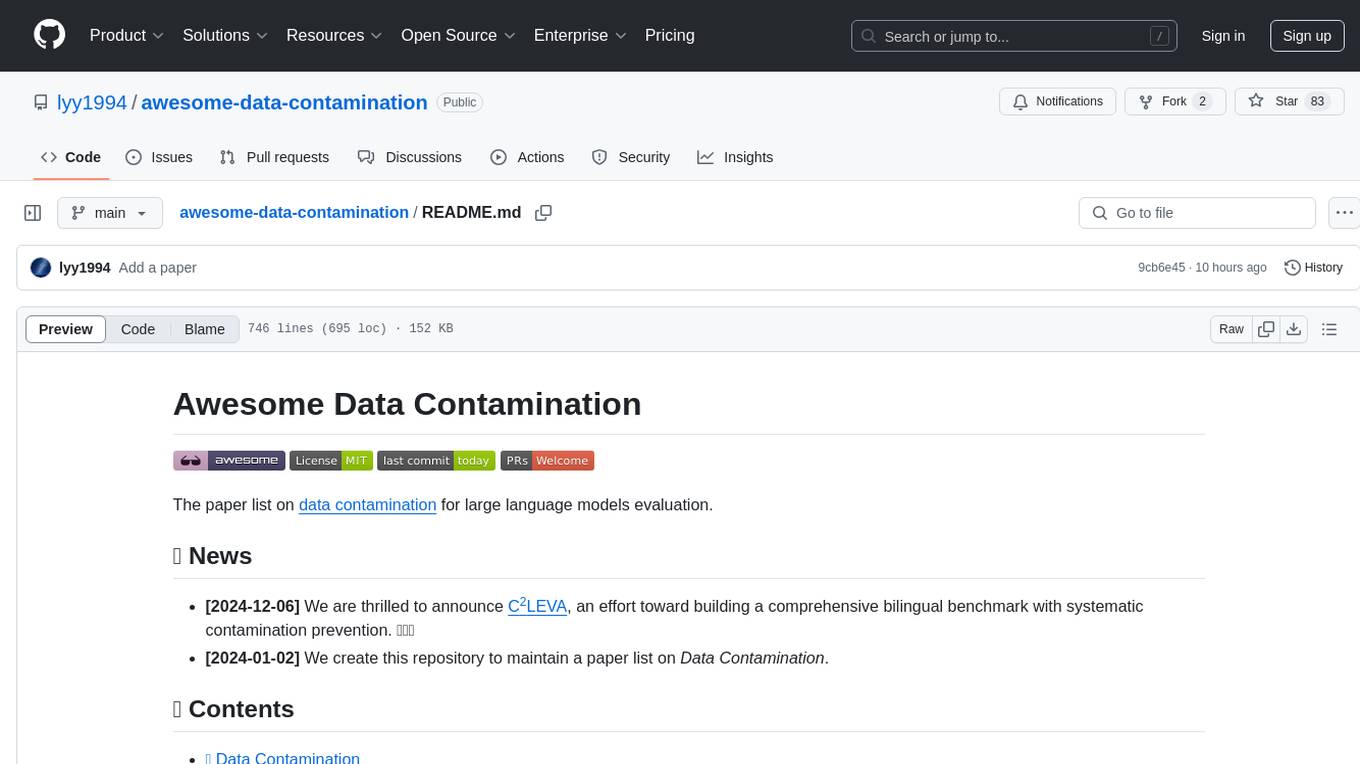The width and height of the screenshot is (1360, 764).
Task: Open the lyy1994 commit author name
Action: [85, 268]
